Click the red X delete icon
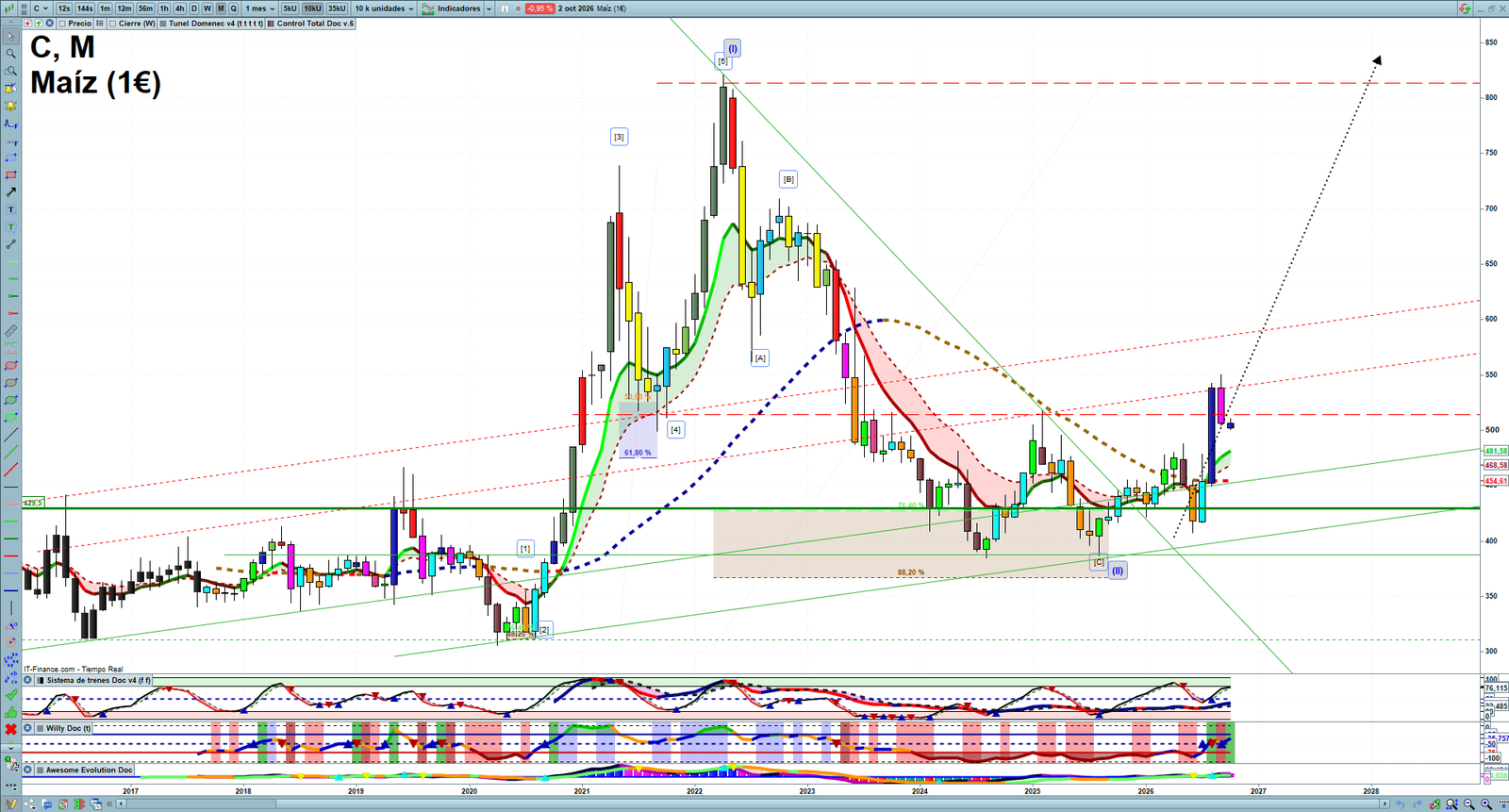The height and width of the screenshot is (812, 1509). tap(11, 729)
